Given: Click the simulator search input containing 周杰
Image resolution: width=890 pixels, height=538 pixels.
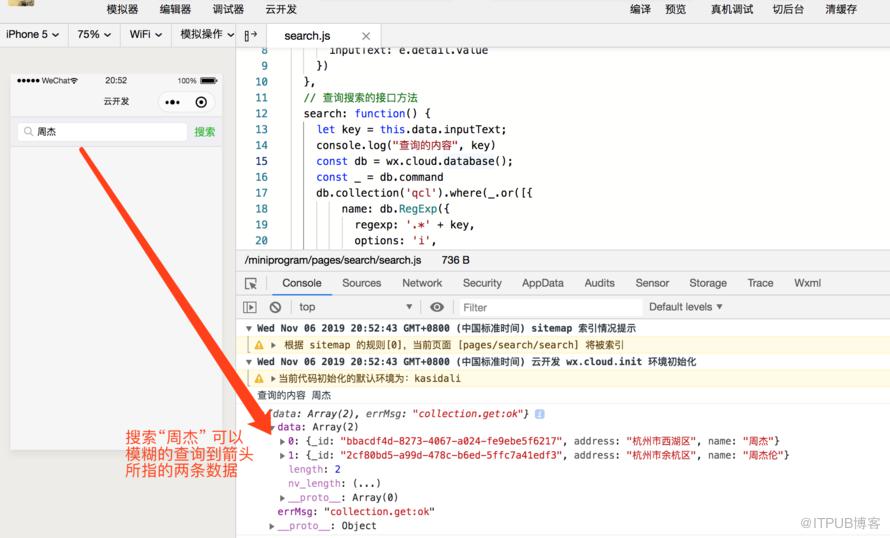Looking at the screenshot, I should pyautogui.click(x=102, y=132).
